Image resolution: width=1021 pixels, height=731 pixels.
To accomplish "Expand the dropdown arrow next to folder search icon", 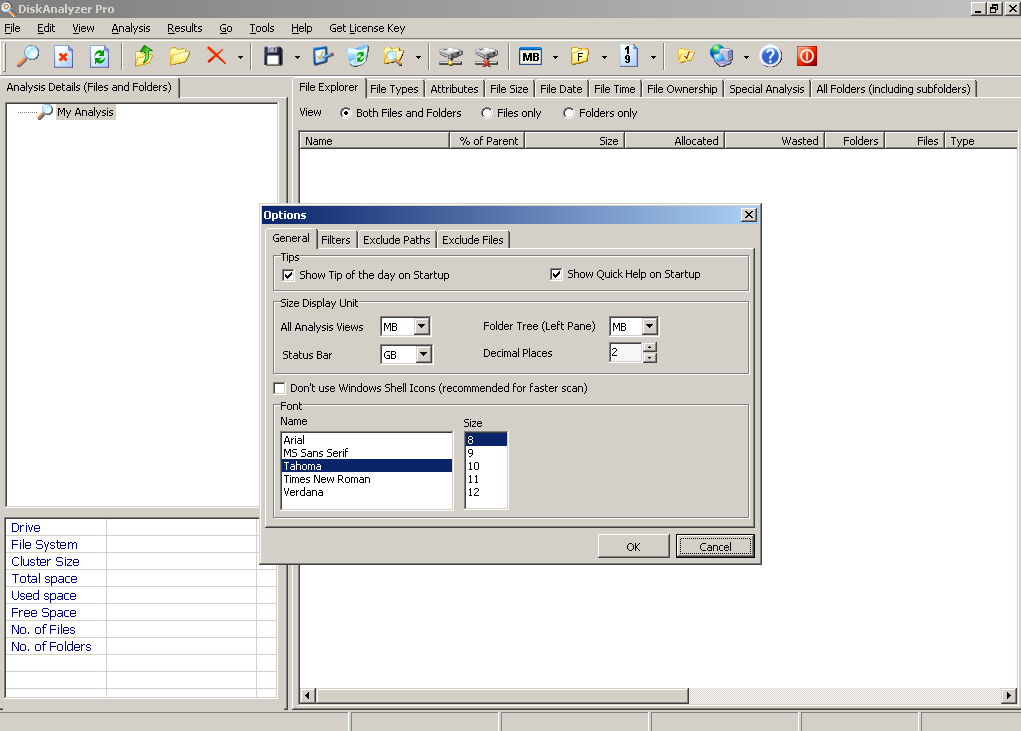I will point(418,57).
